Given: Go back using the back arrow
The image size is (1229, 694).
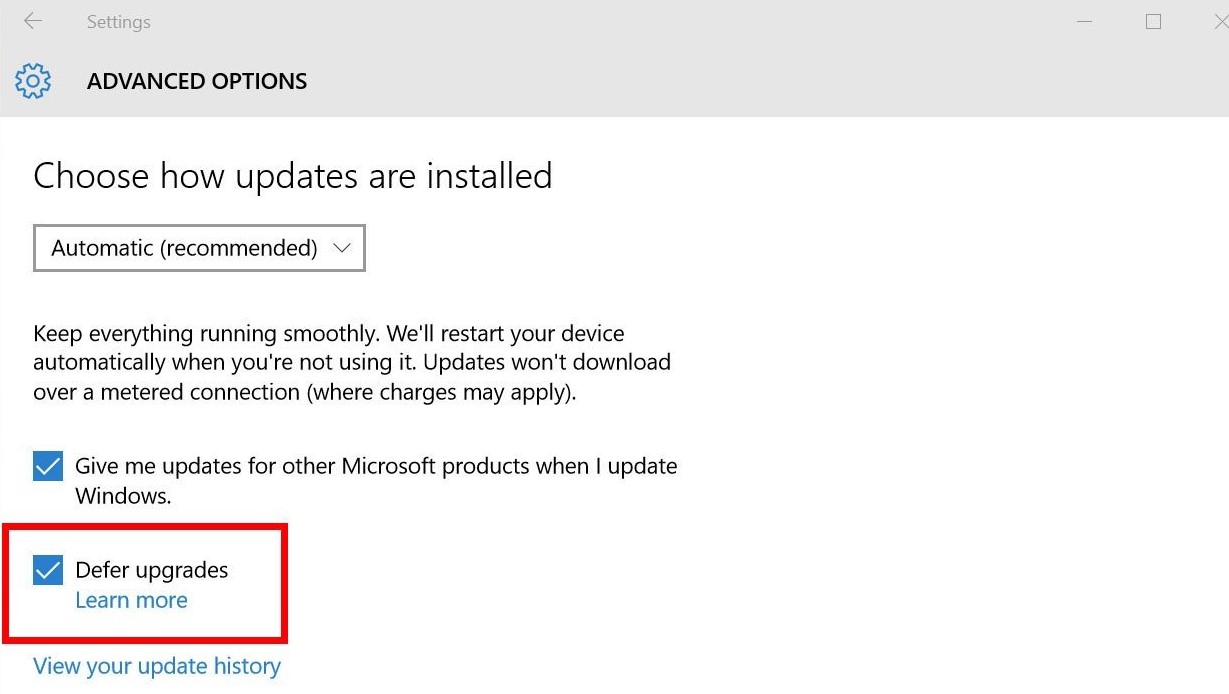Looking at the screenshot, I should pos(32,21).
